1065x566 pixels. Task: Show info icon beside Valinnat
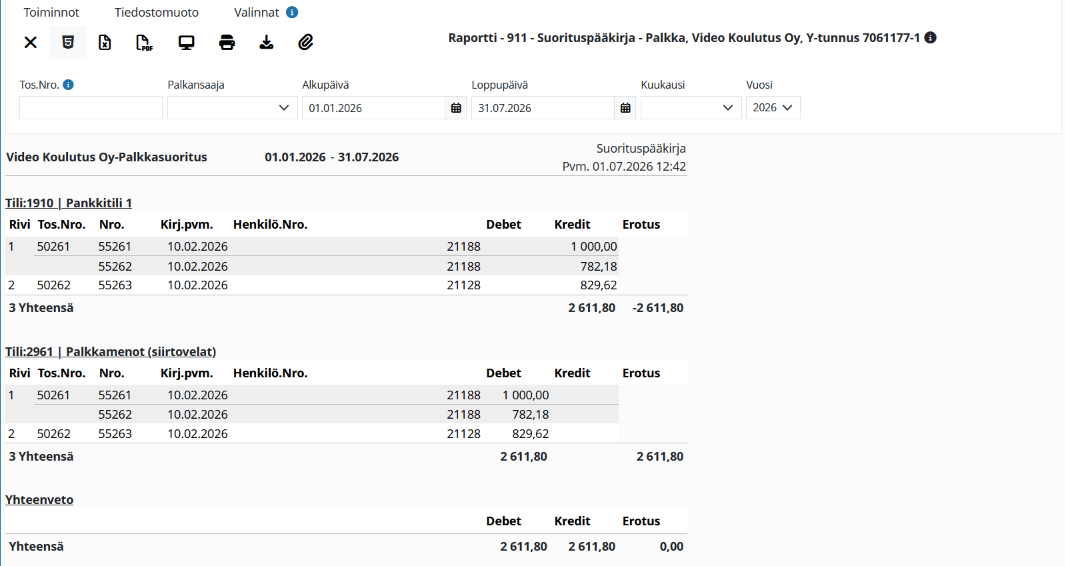(292, 12)
